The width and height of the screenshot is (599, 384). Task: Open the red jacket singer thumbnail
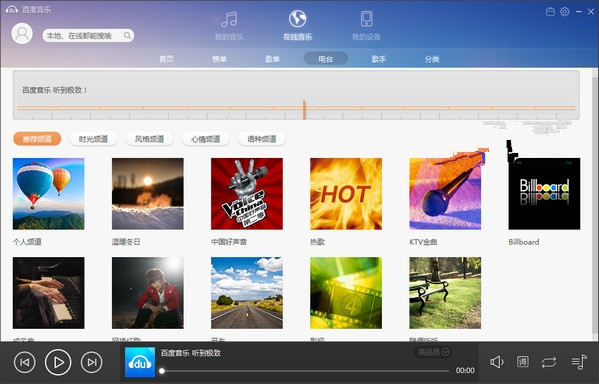point(147,293)
